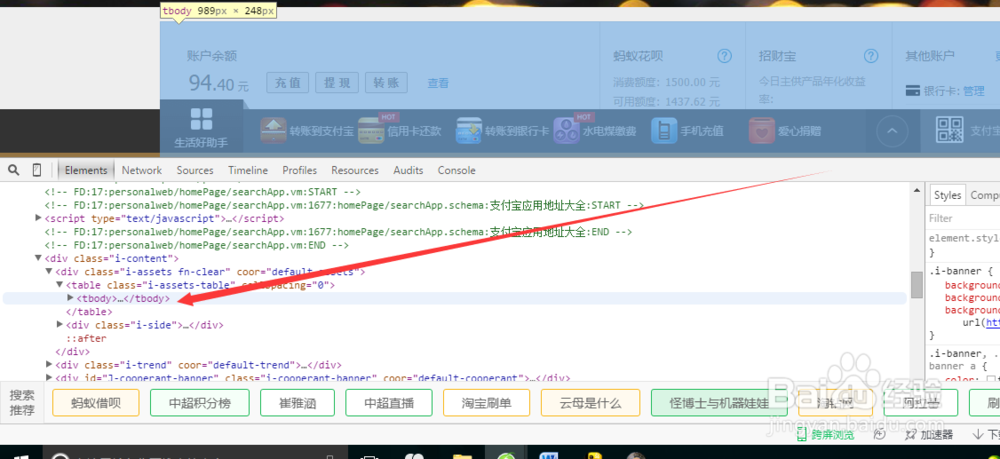Click the round collapse-up arrow icon
The image size is (1000, 459).
(x=892, y=131)
